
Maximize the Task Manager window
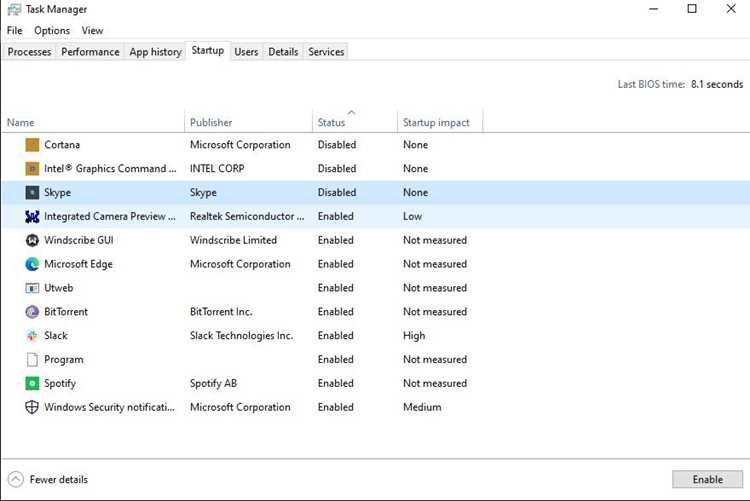pos(692,9)
